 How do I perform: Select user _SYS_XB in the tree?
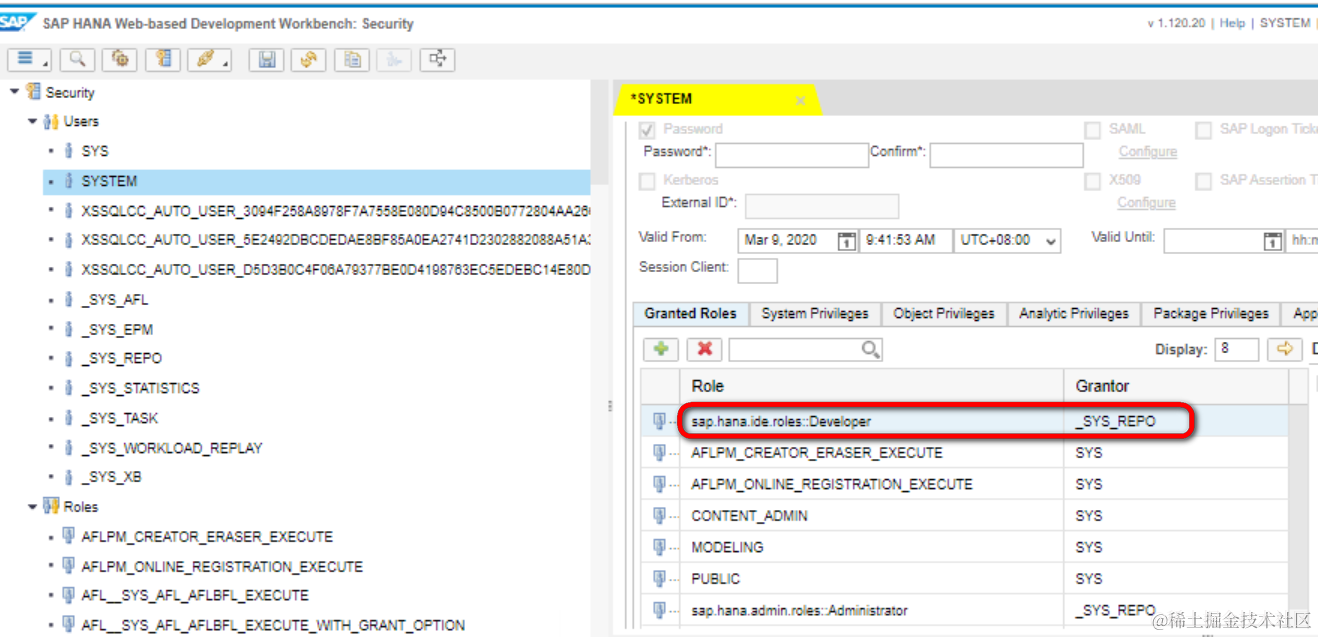point(112,477)
